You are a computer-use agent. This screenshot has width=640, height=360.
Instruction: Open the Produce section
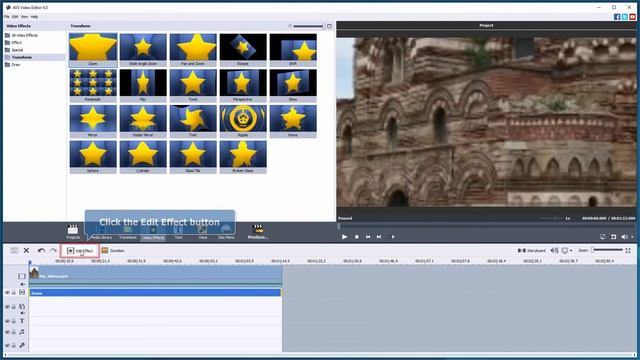point(258,231)
